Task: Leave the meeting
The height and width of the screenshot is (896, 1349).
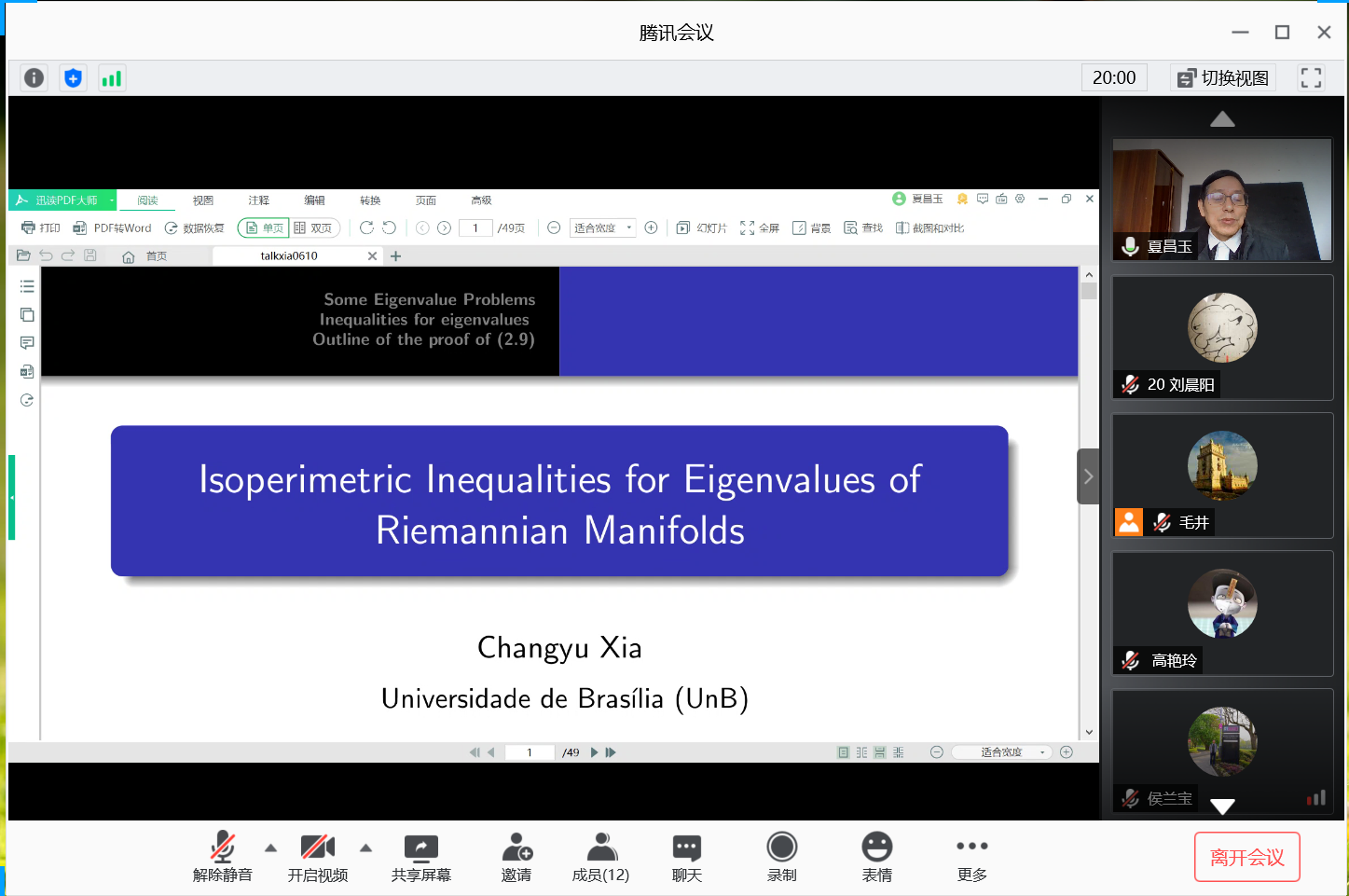Action: 1246,858
